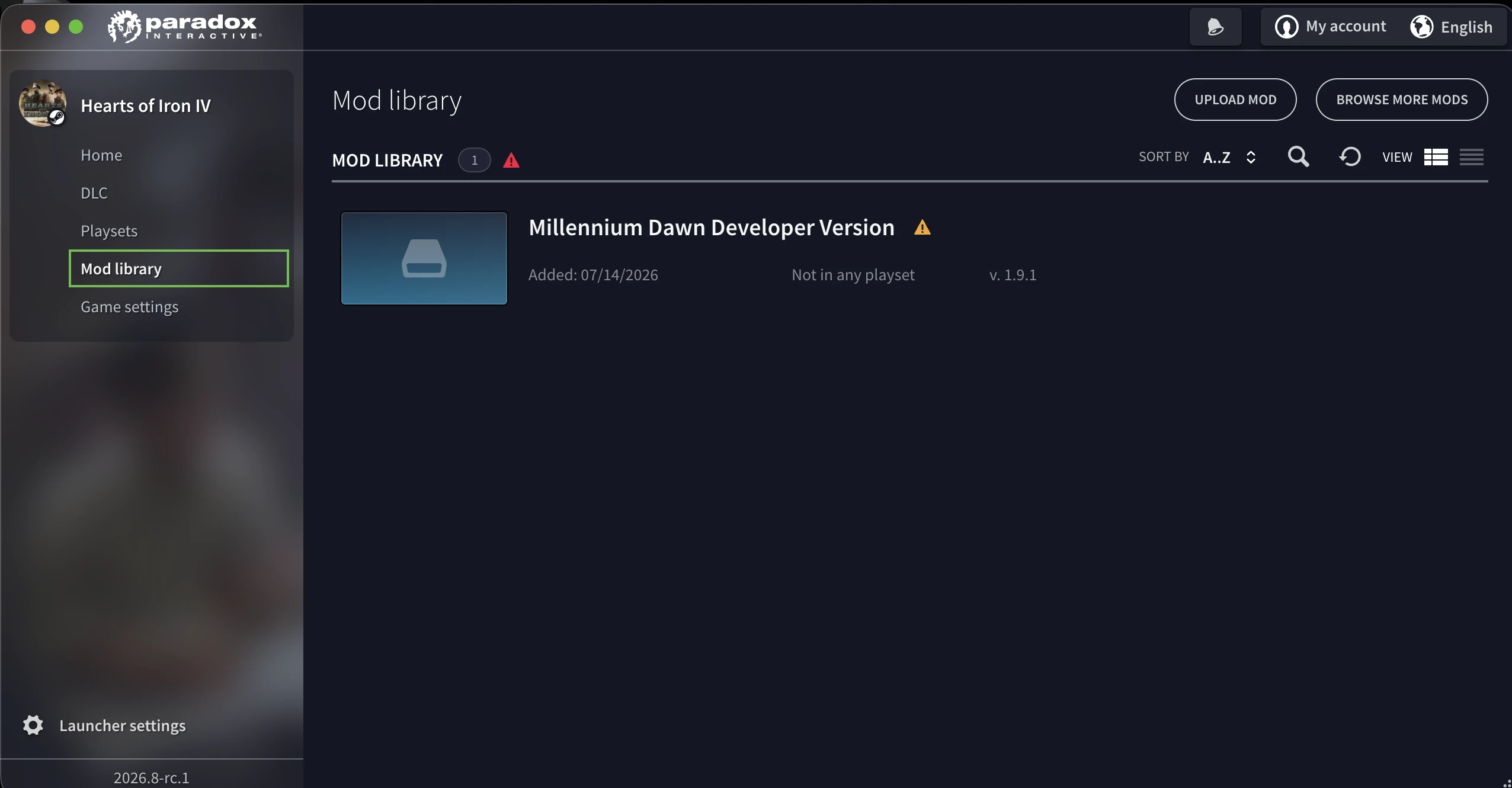
Task: Select Mod library in the sidebar
Action: [x=179, y=268]
